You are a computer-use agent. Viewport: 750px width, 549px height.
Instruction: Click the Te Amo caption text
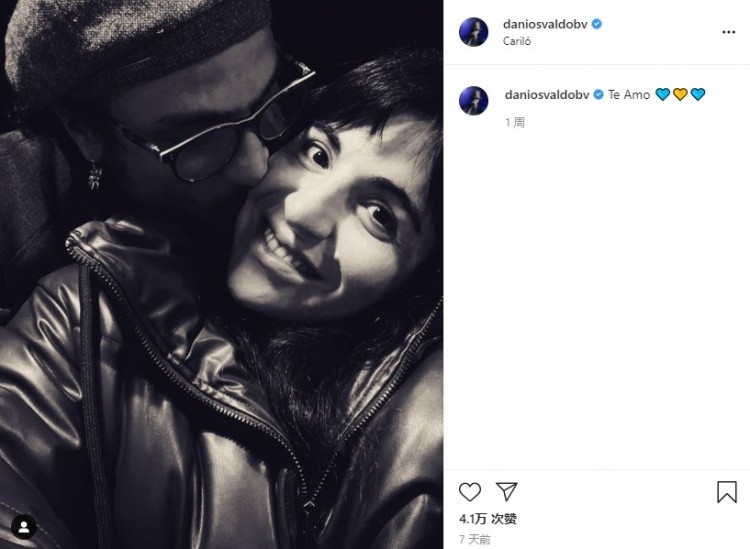629,95
